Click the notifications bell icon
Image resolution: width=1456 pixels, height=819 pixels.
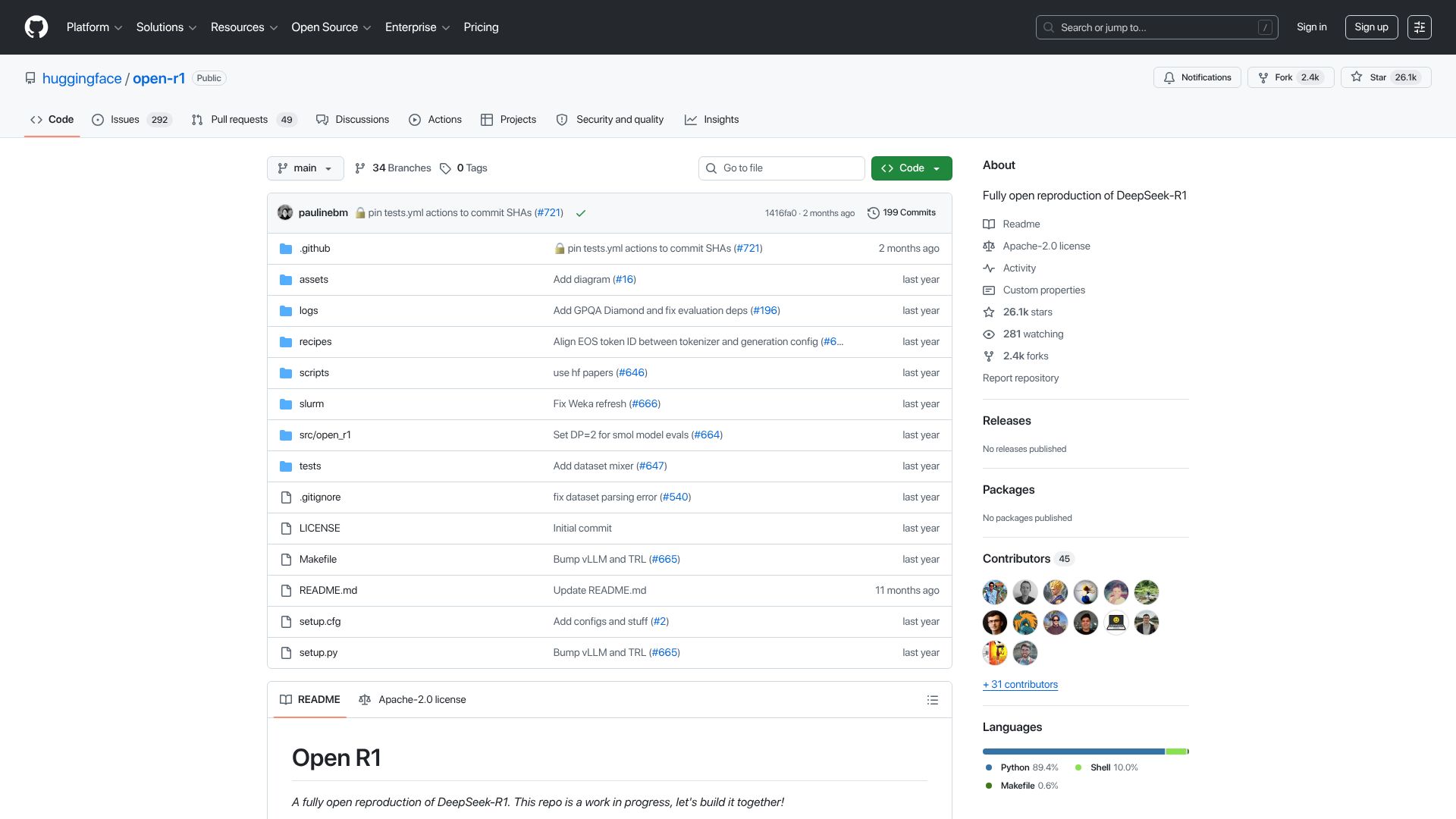tap(1169, 77)
